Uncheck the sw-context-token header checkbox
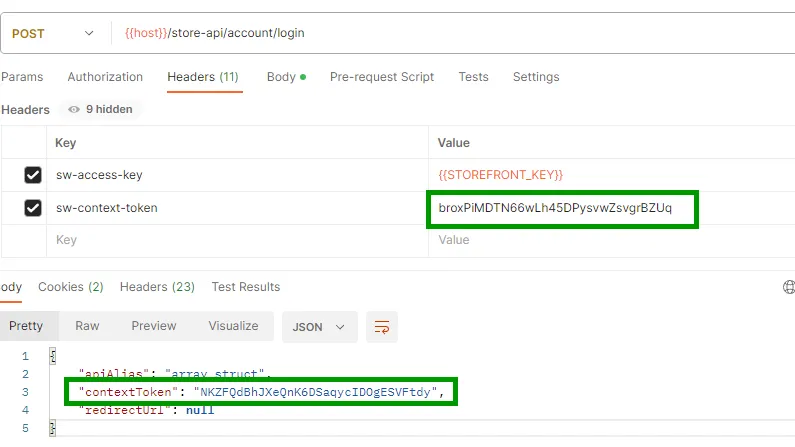 click(33, 208)
